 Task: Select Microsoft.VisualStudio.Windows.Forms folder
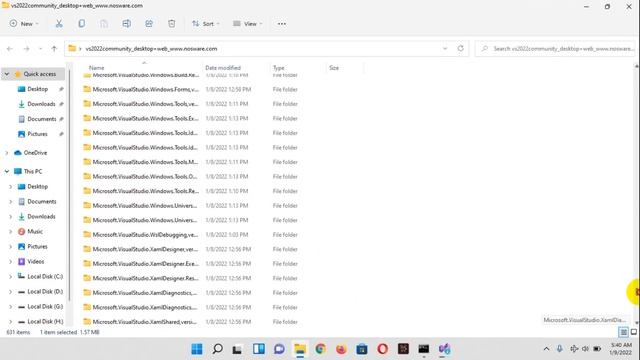pos(145,89)
